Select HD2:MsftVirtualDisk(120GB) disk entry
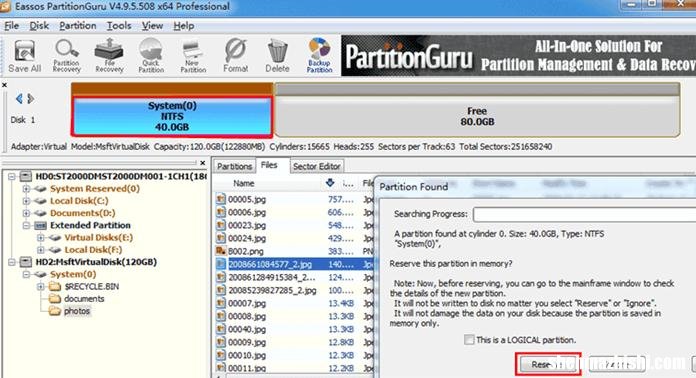Screen dimensions: 696x378 (96, 262)
